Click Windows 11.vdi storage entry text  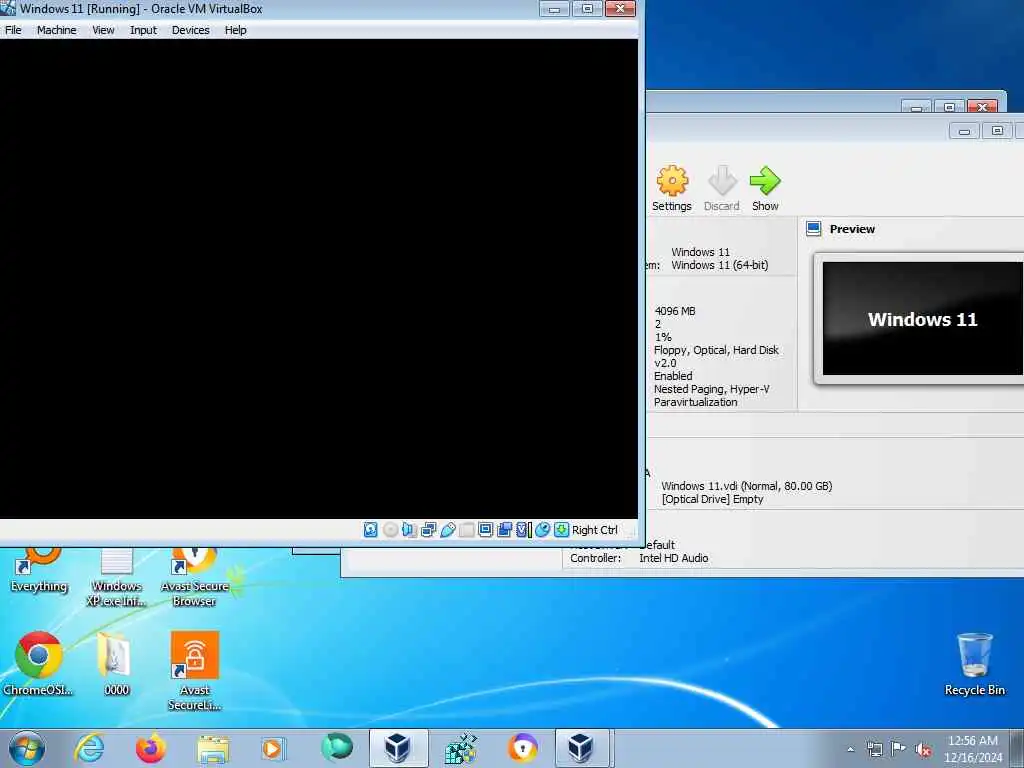coord(746,486)
